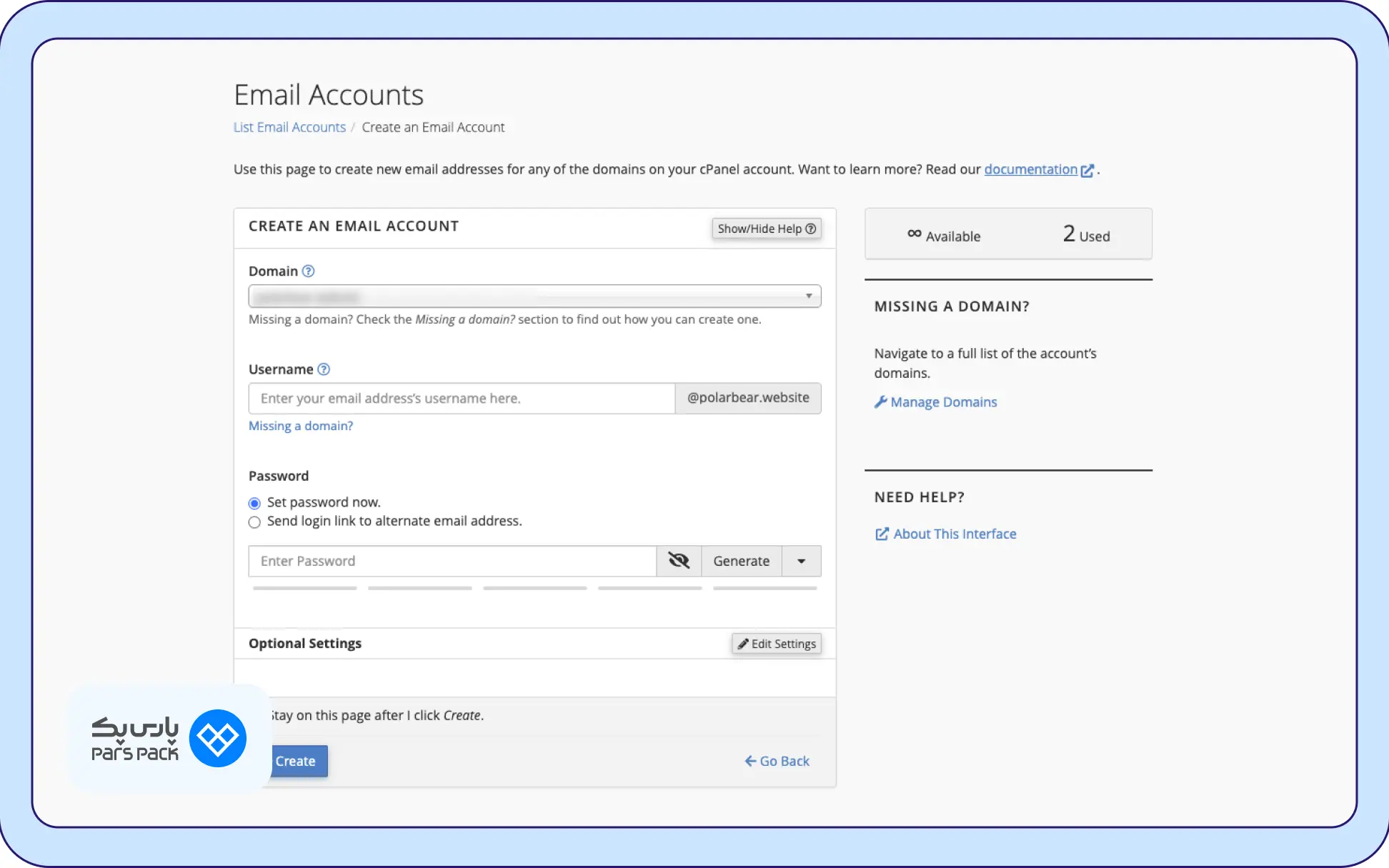Image resolution: width=1389 pixels, height=868 pixels.
Task: Click the Username input field
Action: [x=462, y=399]
